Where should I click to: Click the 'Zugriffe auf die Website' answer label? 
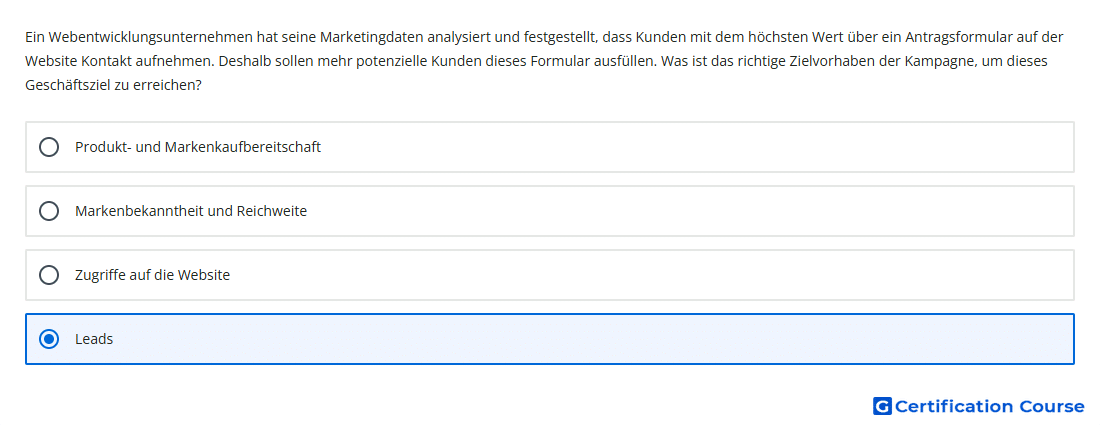[152, 275]
